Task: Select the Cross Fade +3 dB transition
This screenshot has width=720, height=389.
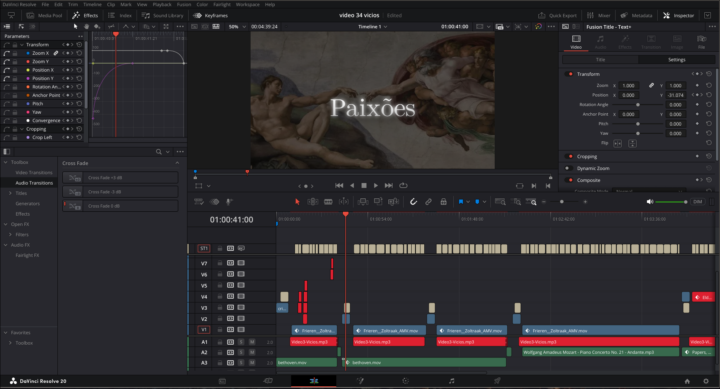Action: (x=120, y=178)
